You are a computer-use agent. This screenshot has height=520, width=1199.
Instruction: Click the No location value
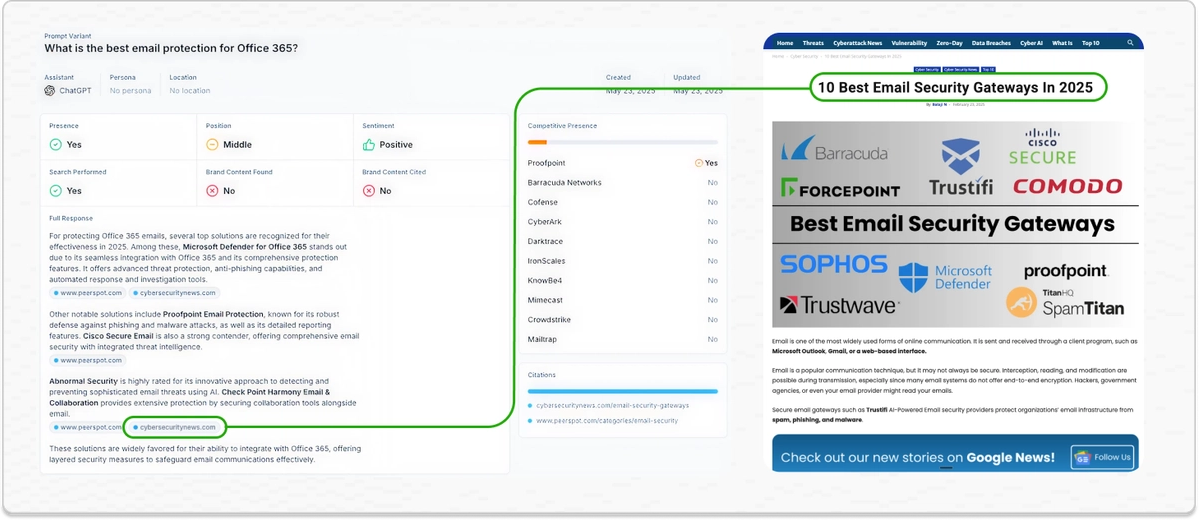coord(190,90)
